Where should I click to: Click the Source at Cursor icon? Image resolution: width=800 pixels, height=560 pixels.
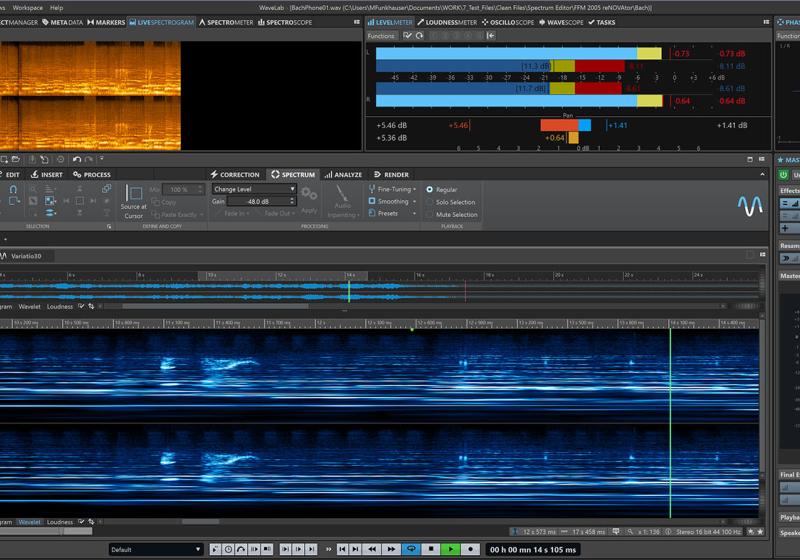[x=134, y=195]
